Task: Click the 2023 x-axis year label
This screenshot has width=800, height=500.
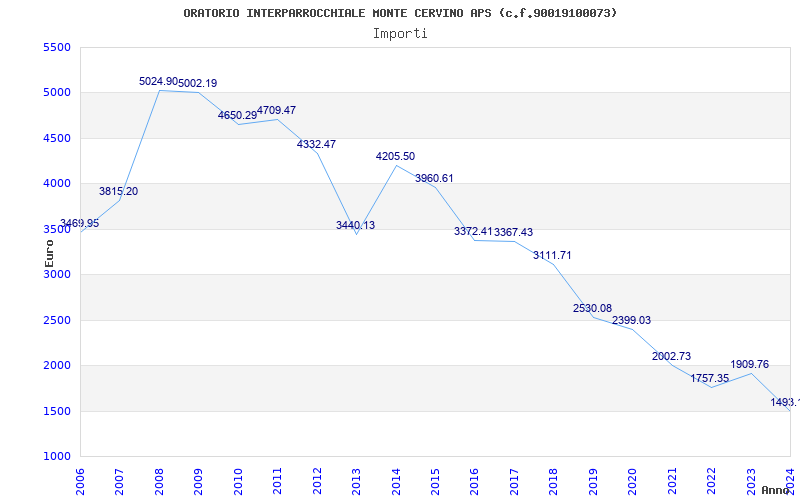Action: coord(750,482)
